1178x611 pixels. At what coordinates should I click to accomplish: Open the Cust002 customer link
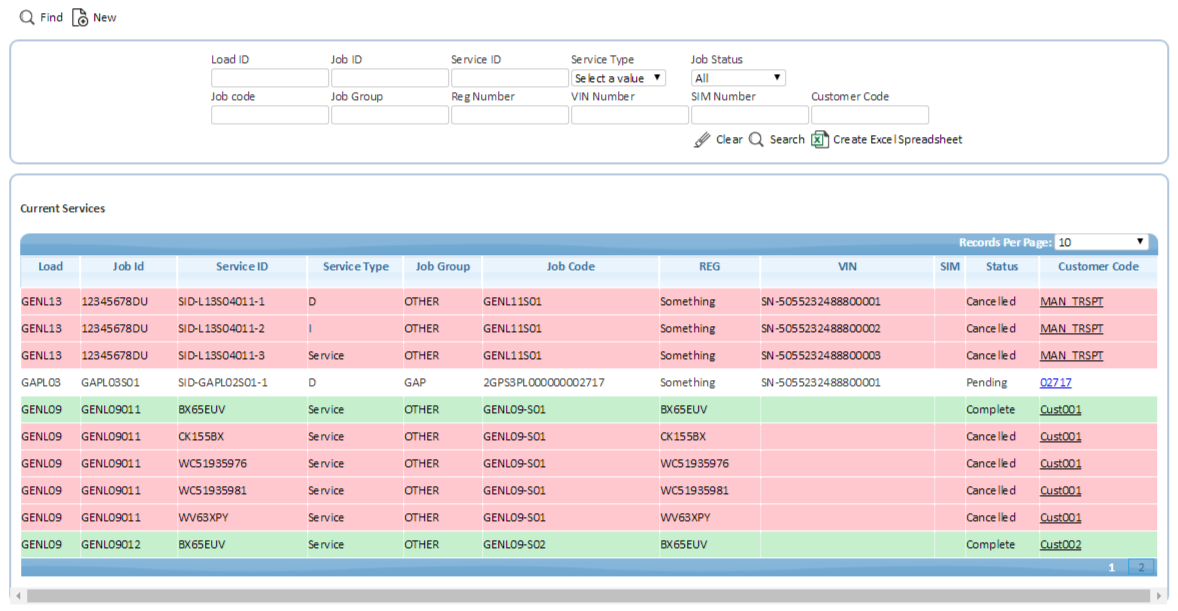coord(1061,545)
